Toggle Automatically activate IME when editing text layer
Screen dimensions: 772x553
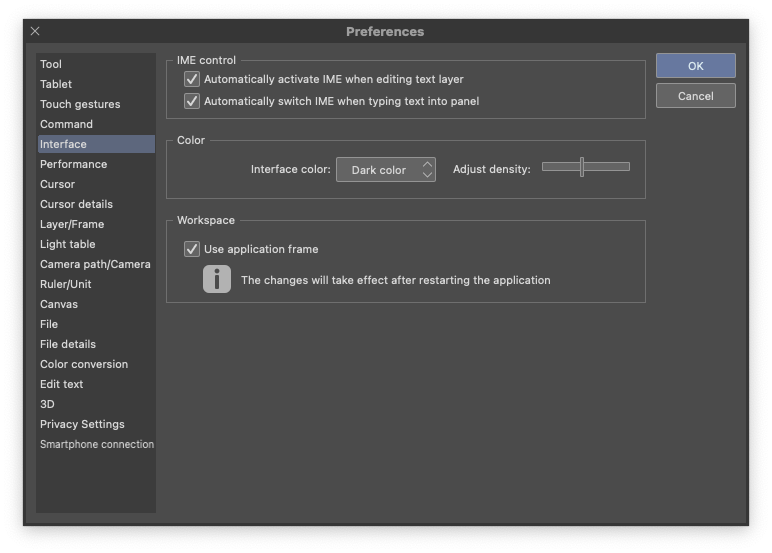coord(192,79)
